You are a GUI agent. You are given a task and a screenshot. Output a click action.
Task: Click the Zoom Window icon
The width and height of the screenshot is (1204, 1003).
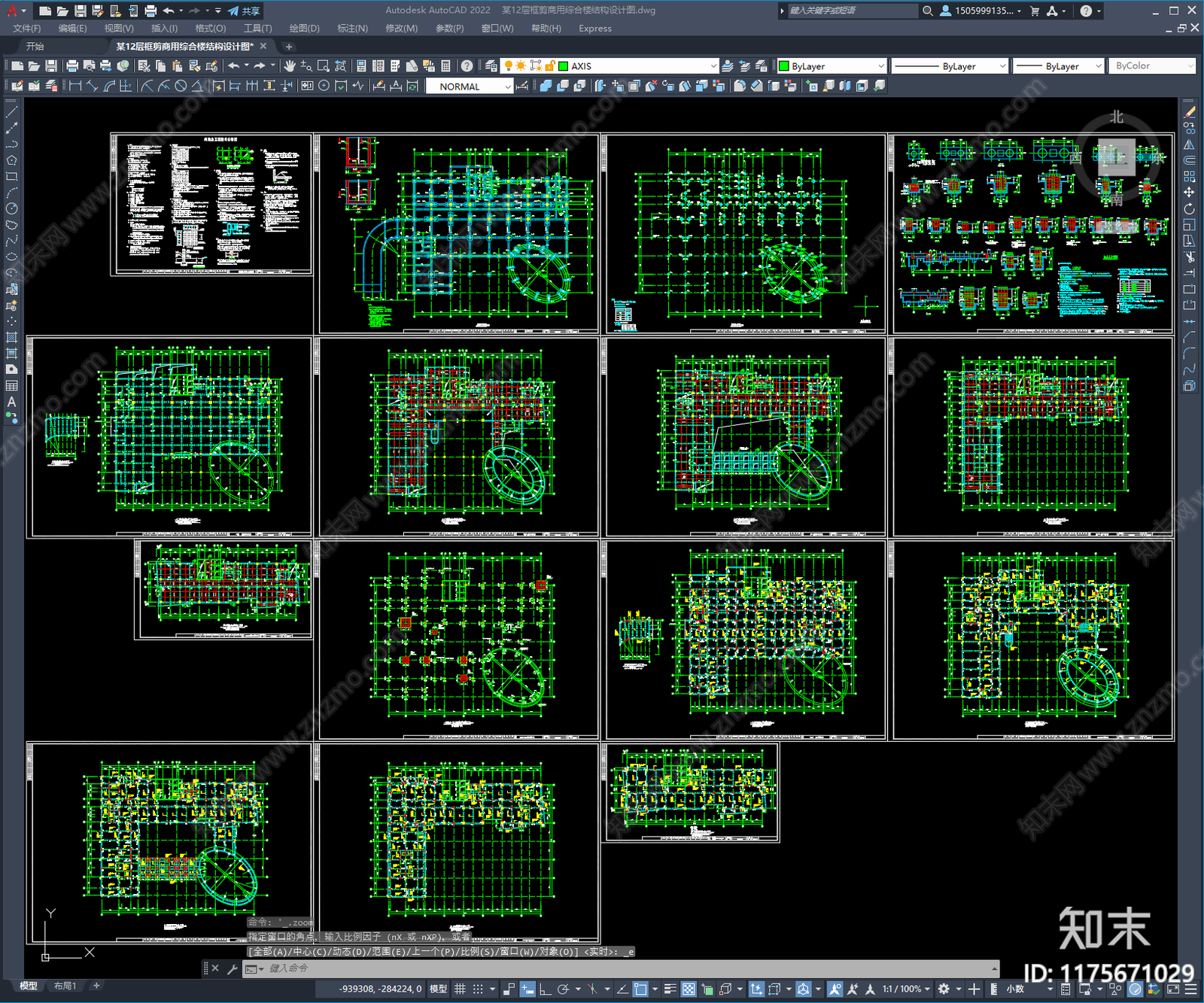[323, 66]
